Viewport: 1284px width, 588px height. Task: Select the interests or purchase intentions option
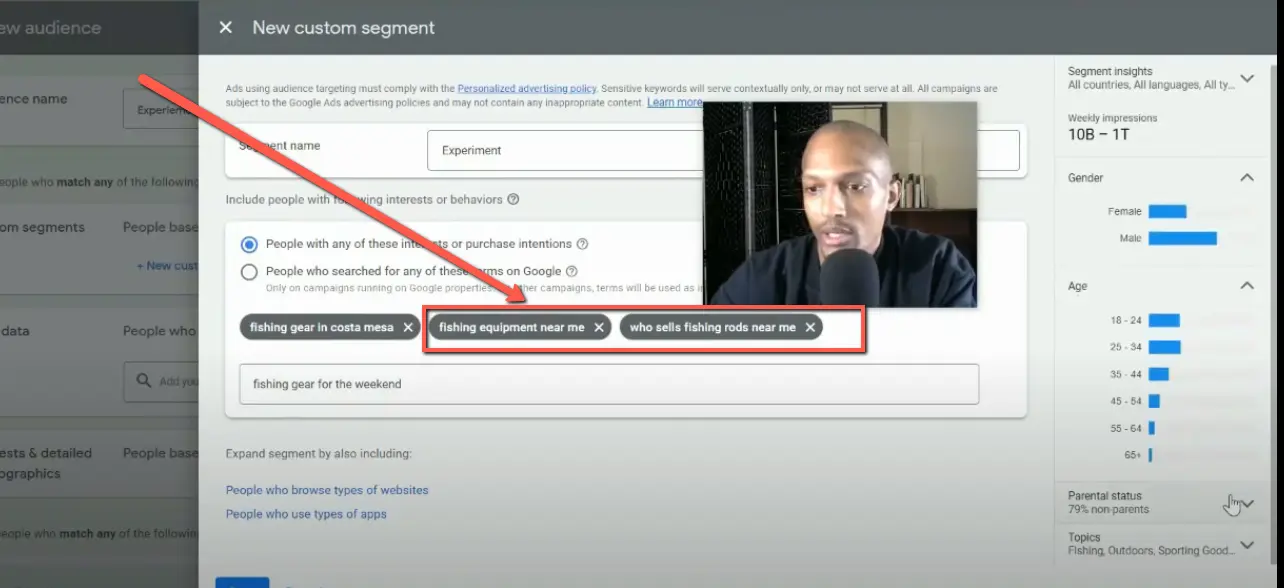(248, 243)
